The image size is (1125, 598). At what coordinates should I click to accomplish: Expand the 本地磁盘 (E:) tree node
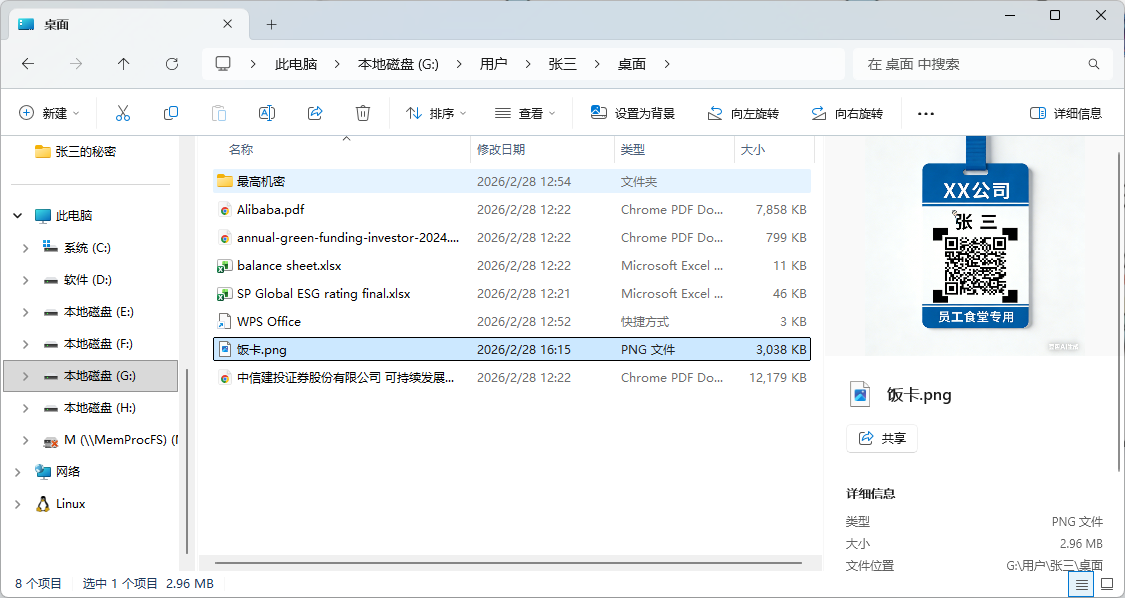[x=25, y=312]
